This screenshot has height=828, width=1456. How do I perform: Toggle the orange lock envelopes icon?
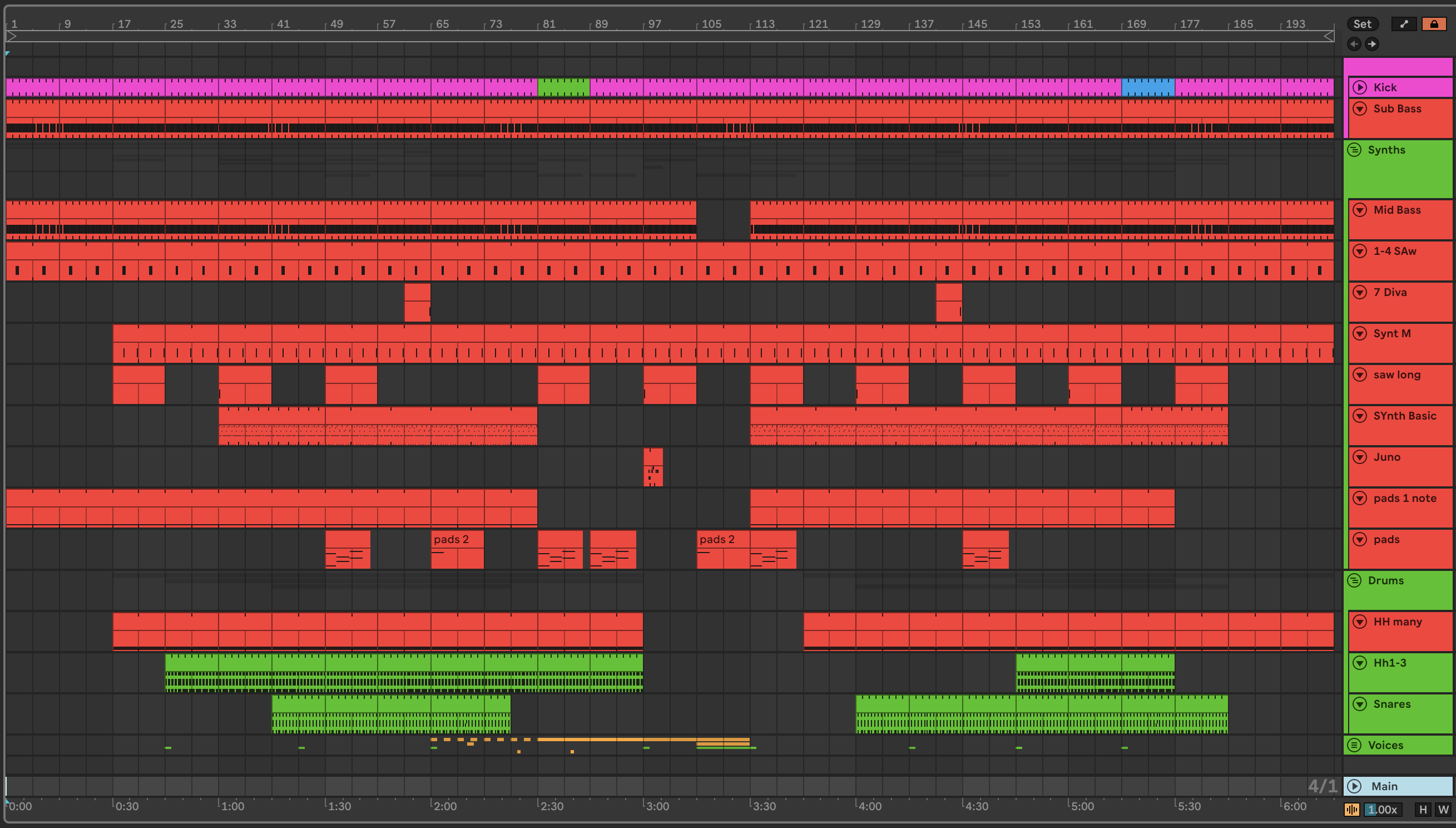click(x=1434, y=24)
